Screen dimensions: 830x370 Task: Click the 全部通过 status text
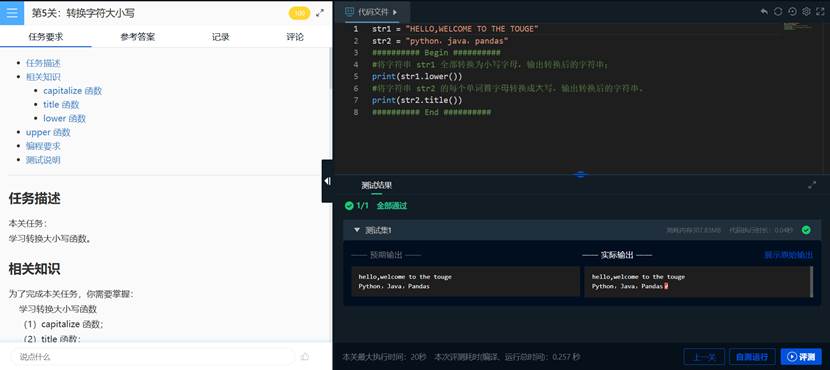point(392,205)
